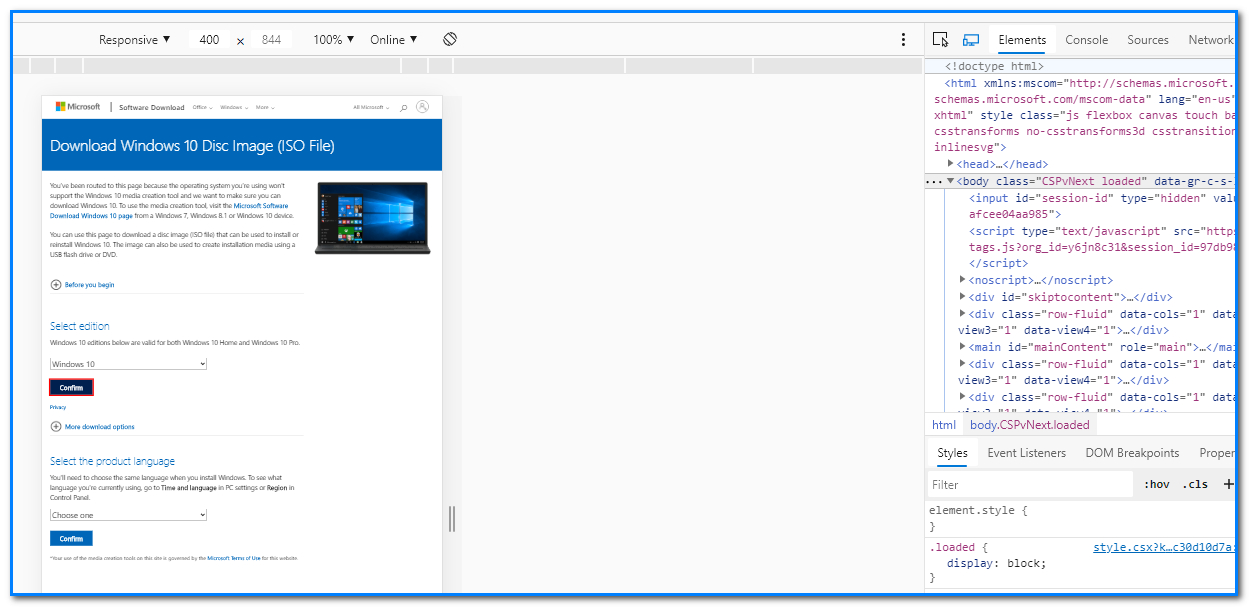1249x607 pixels.
Task: Open the Windows menu in page header
Action: (234, 107)
